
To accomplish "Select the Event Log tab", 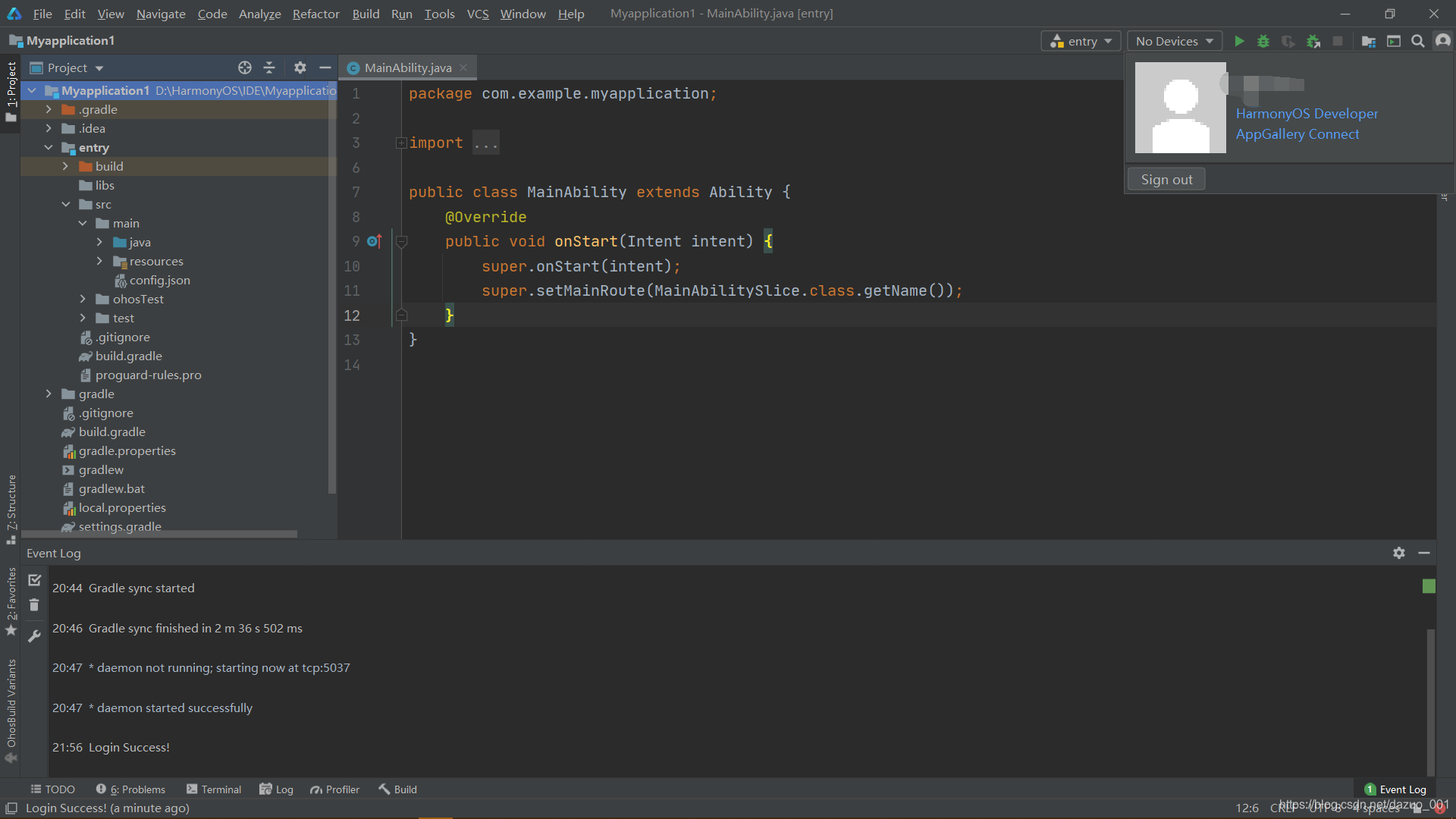I will 1396,789.
